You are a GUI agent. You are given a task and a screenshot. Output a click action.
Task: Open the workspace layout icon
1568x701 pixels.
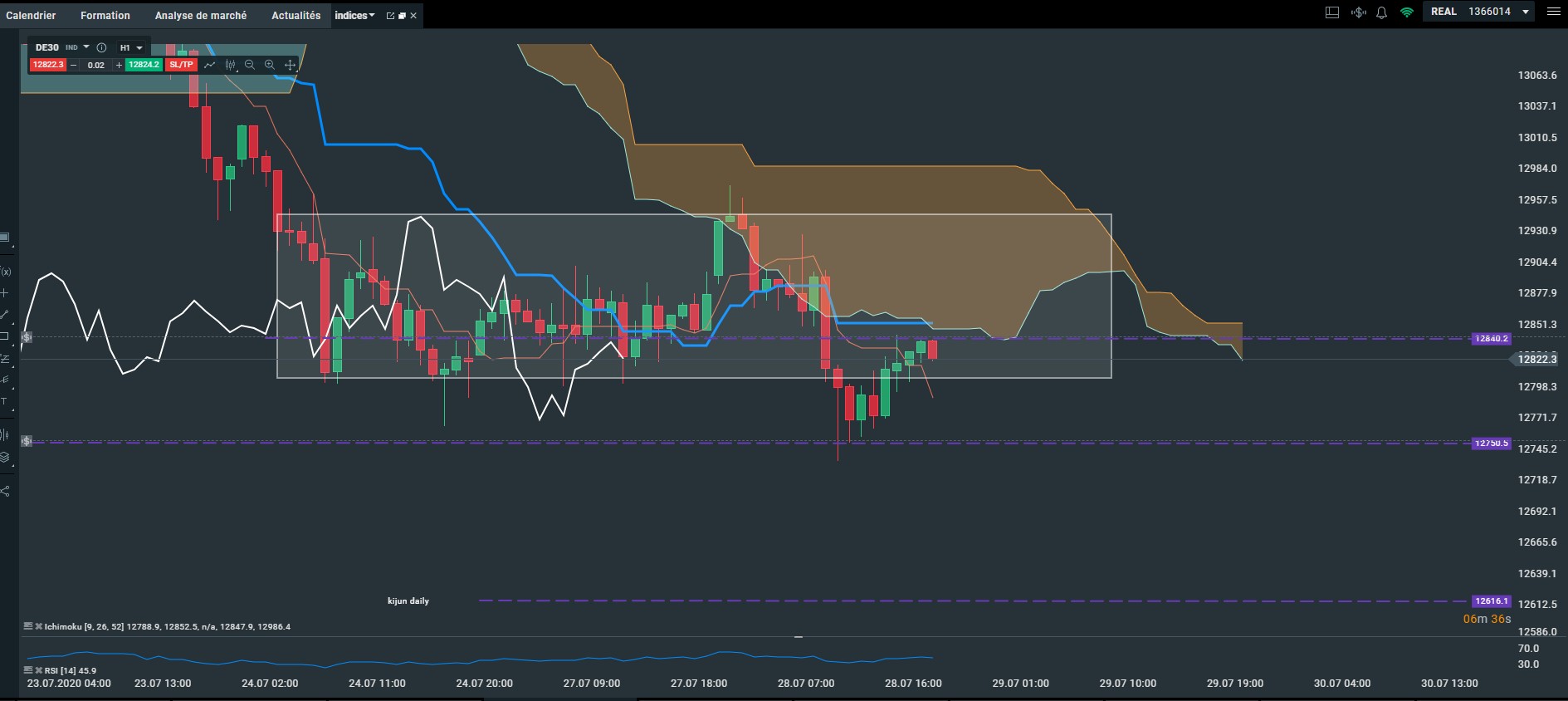(1332, 12)
